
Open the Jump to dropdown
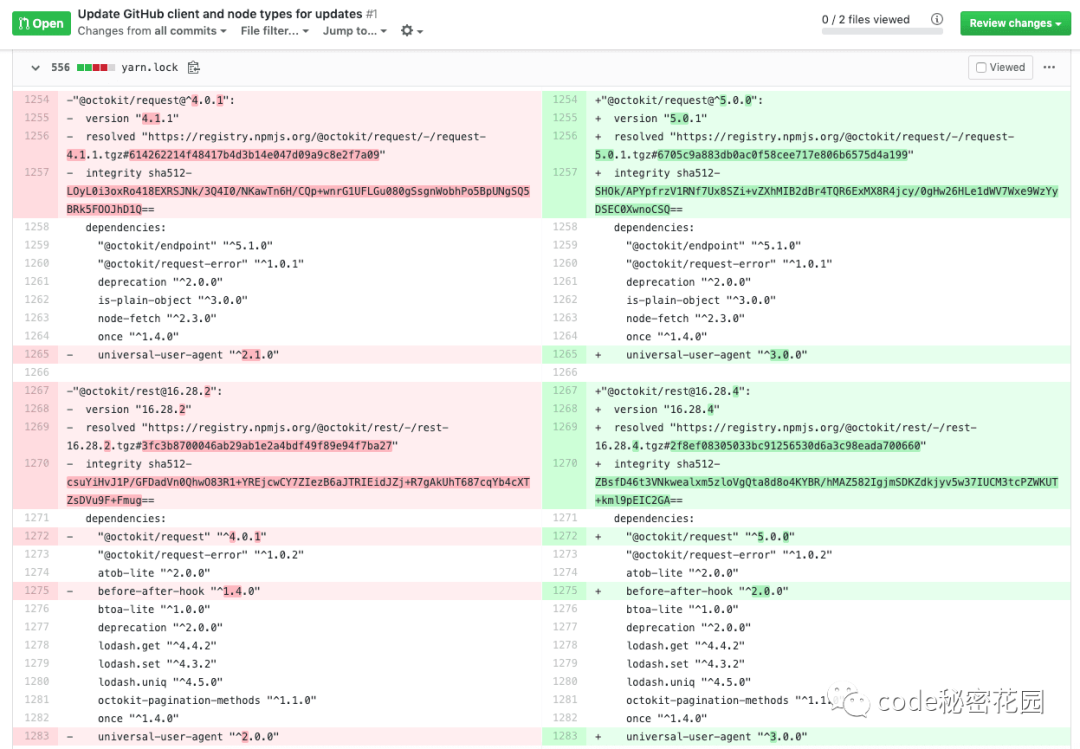355,31
